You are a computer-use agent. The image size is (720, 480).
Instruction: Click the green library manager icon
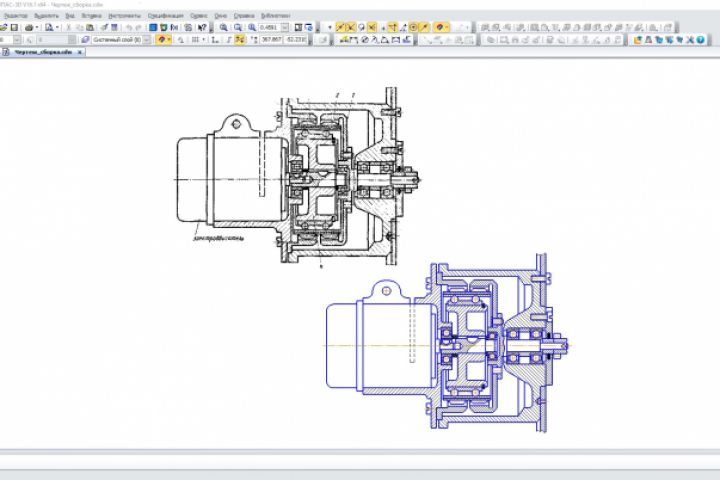click(163, 28)
